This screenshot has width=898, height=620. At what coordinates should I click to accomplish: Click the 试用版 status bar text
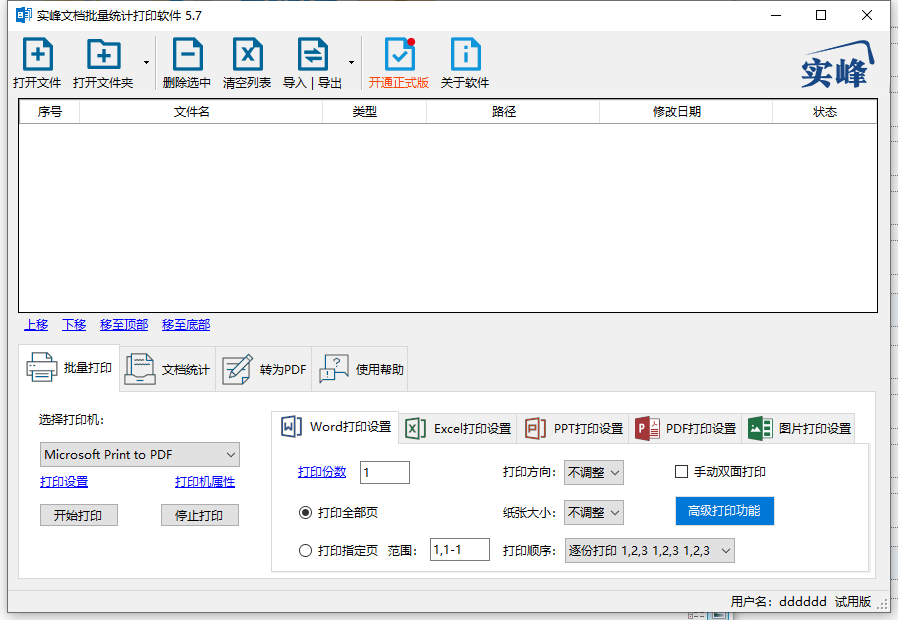pyautogui.click(x=853, y=602)
